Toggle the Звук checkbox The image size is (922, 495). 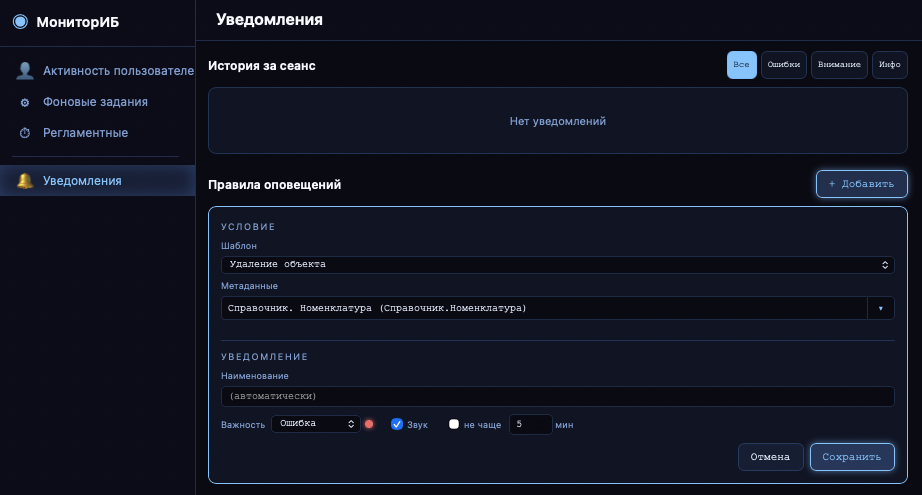pyautogui.click(x=397, y=424)
